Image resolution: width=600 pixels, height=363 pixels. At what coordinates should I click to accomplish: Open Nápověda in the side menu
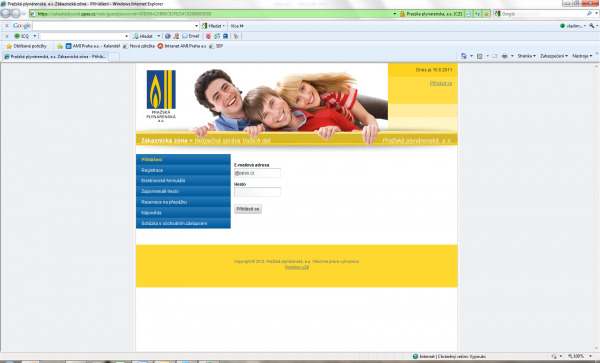[183, 213]
